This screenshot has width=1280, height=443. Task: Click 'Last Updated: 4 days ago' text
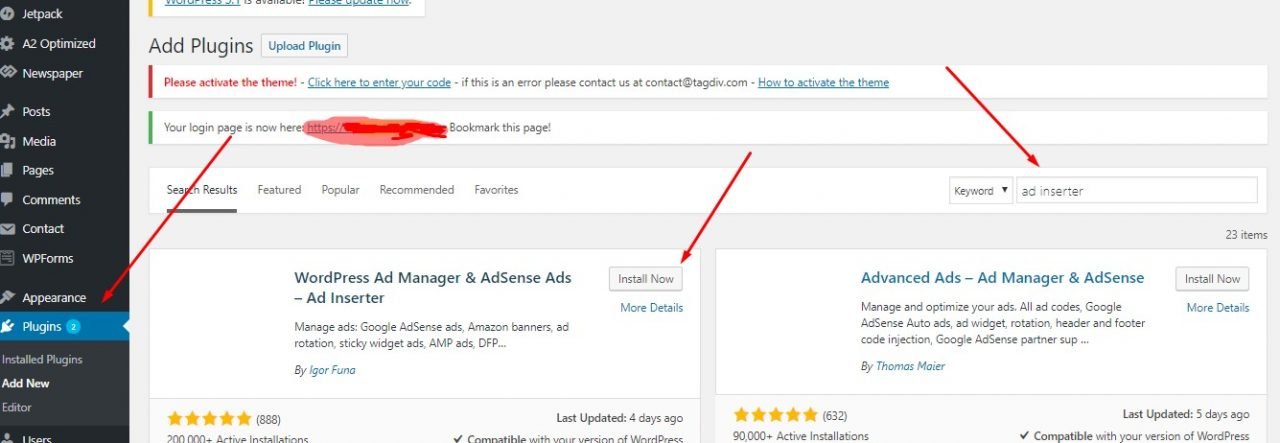(620, 418)
